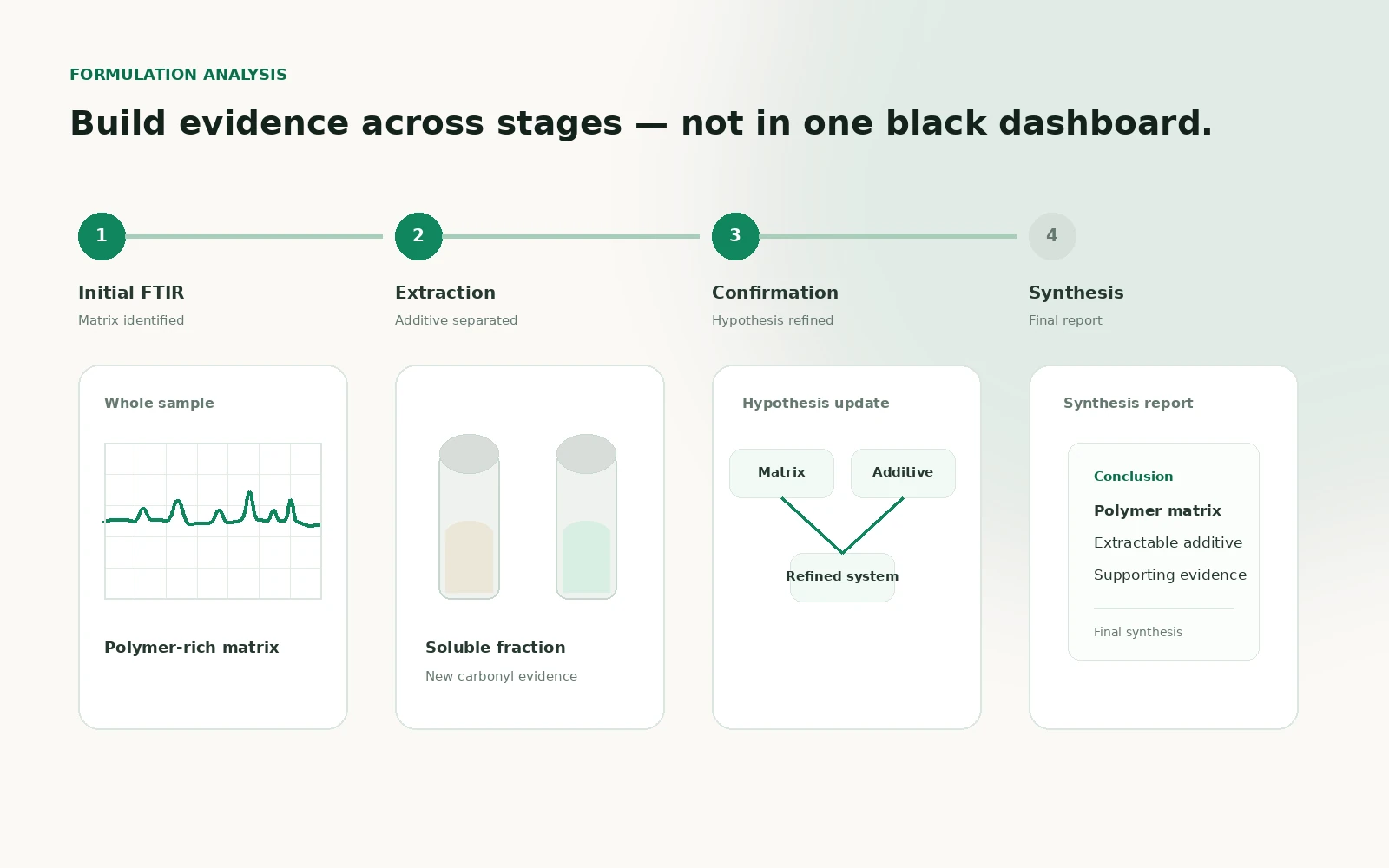Select step 3 circle marker
The image size is (1389, 868).
point(735,236)
